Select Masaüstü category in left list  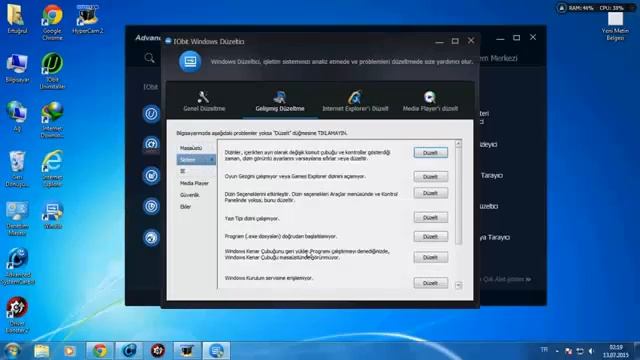(x=191, y=148)
